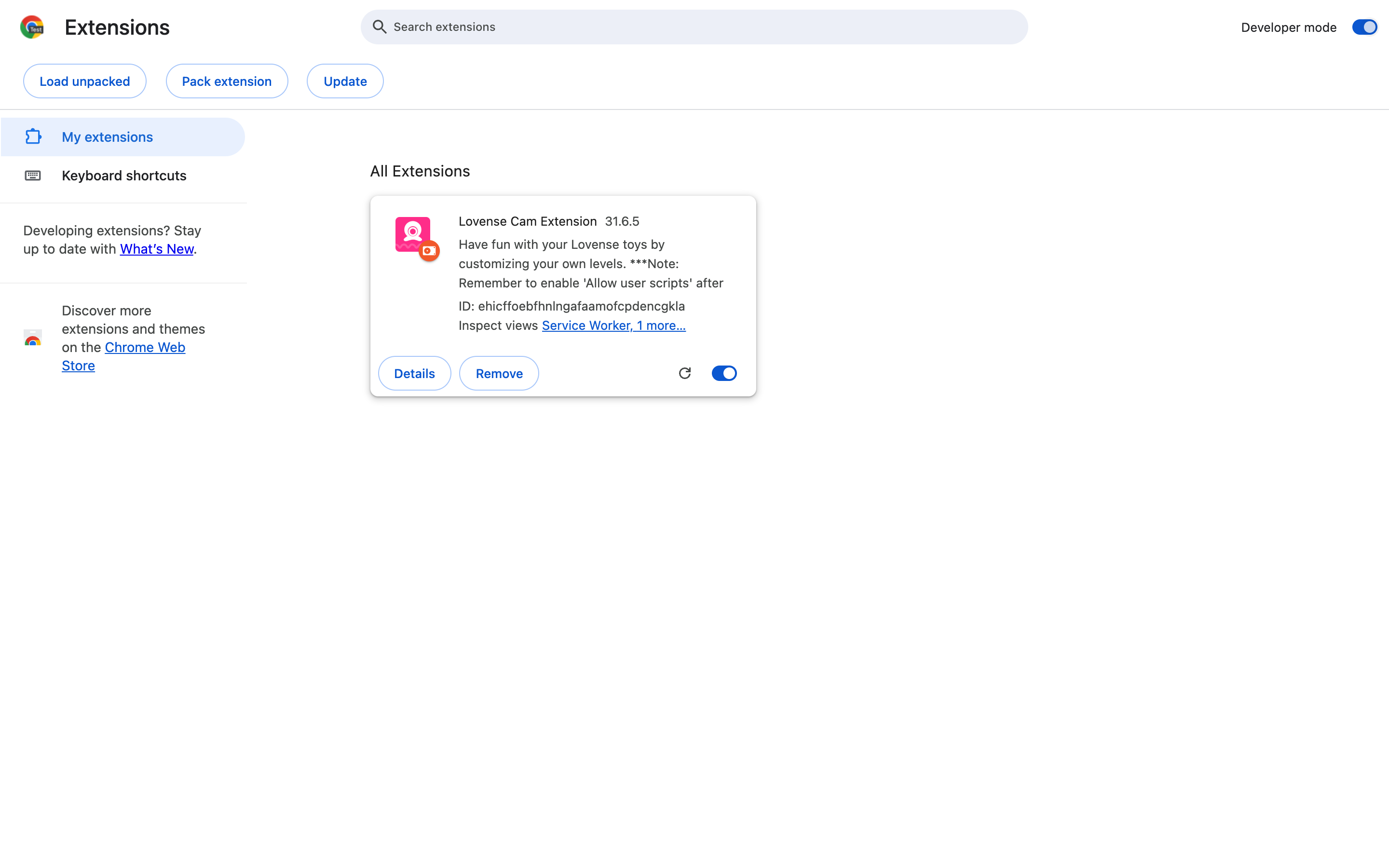
Task: Click the extension description text
Action: click(x=591, y=263)
